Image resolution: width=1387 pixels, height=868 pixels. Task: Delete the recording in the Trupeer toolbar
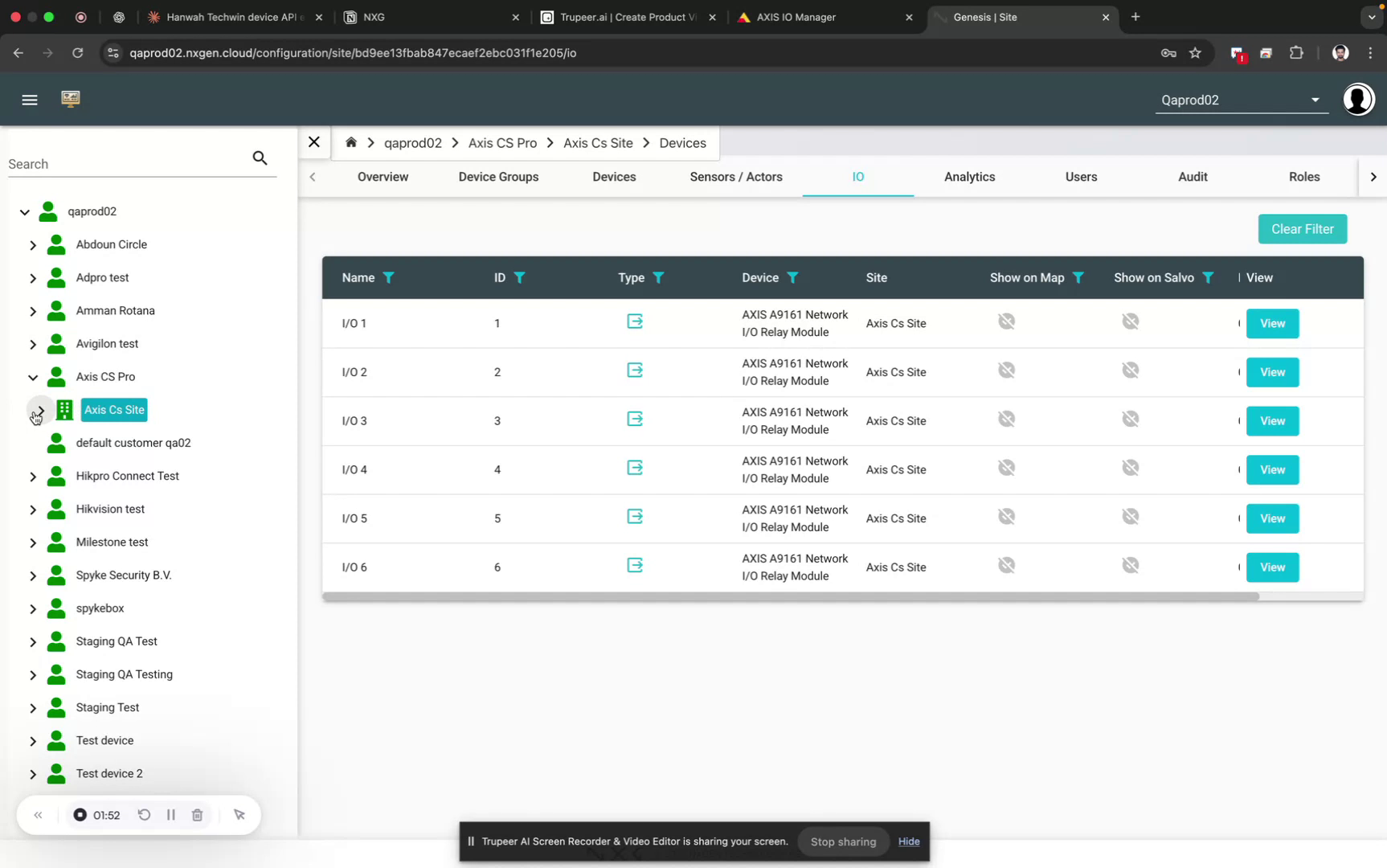pyautogui.click(x=197, y=814)
